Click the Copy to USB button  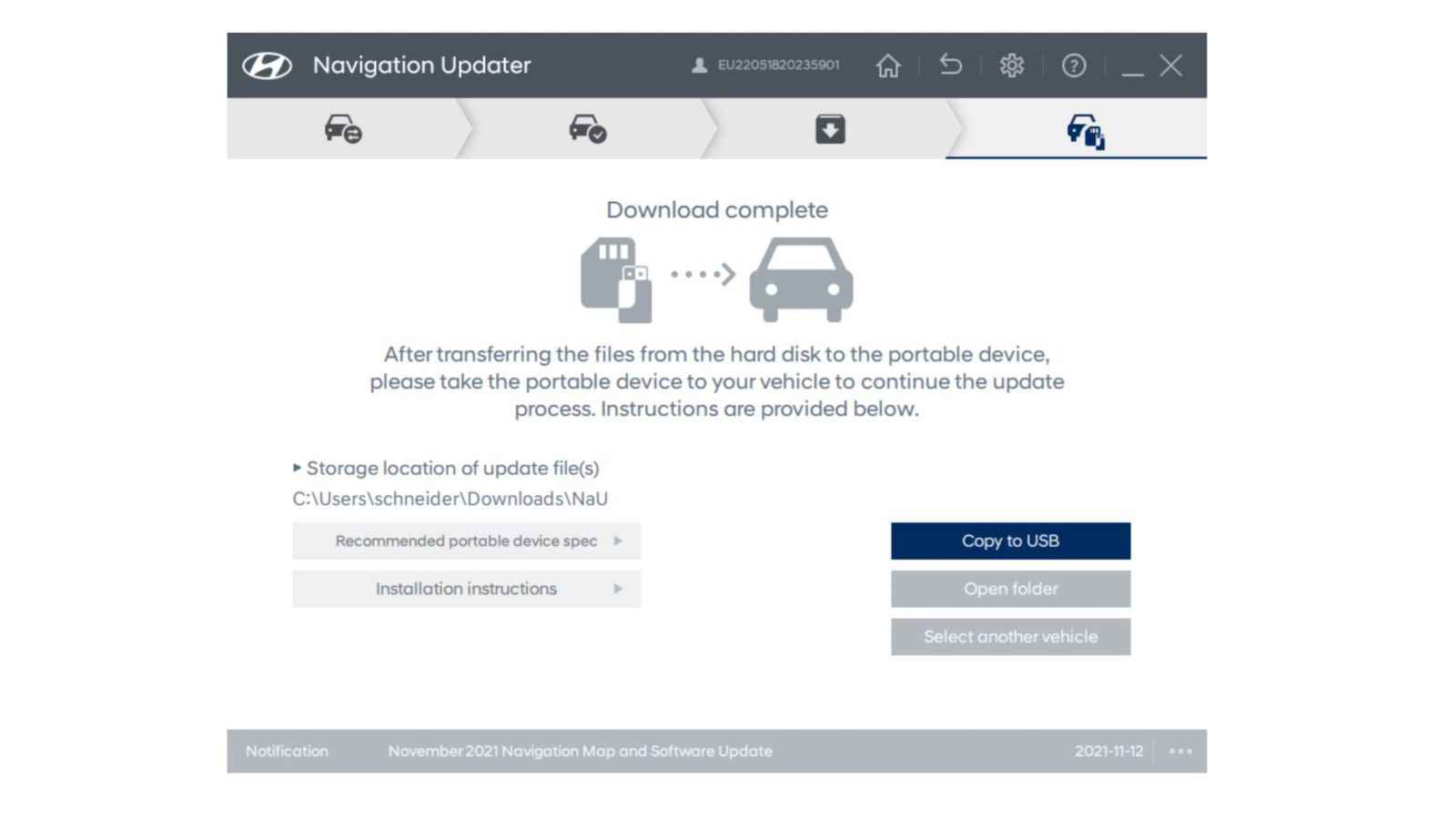1010,541
